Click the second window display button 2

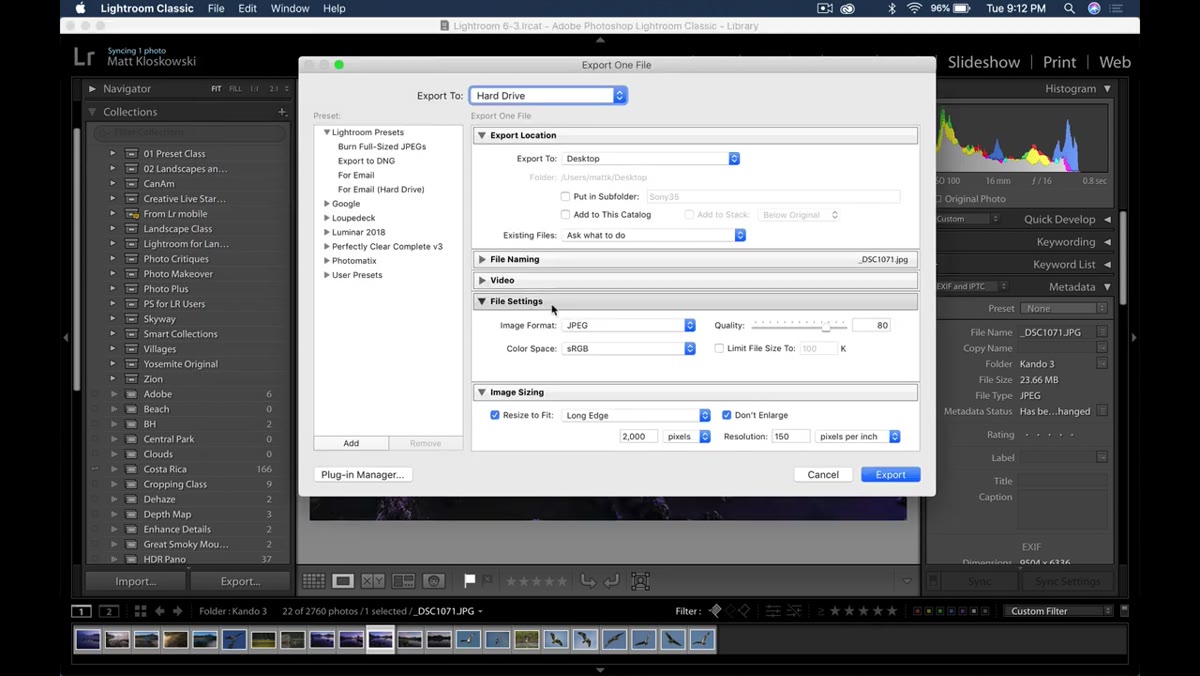click(x=109, y=611)
